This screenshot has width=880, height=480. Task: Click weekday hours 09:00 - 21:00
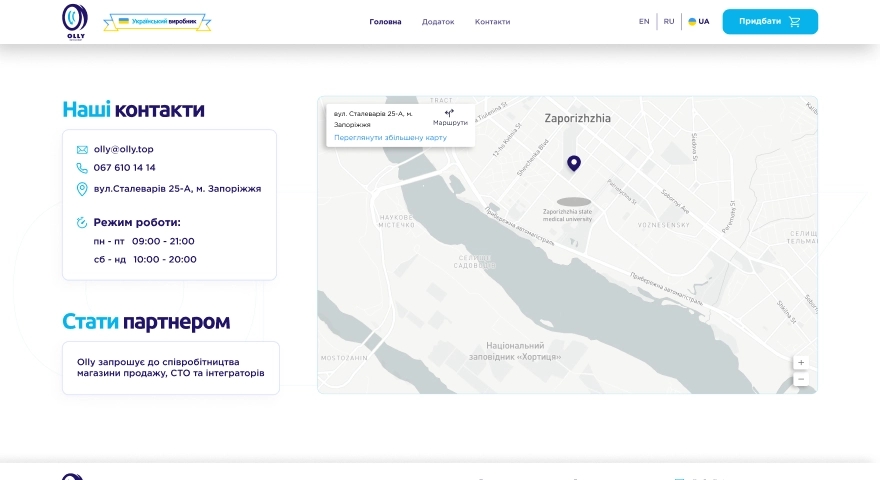pos(163,241)
